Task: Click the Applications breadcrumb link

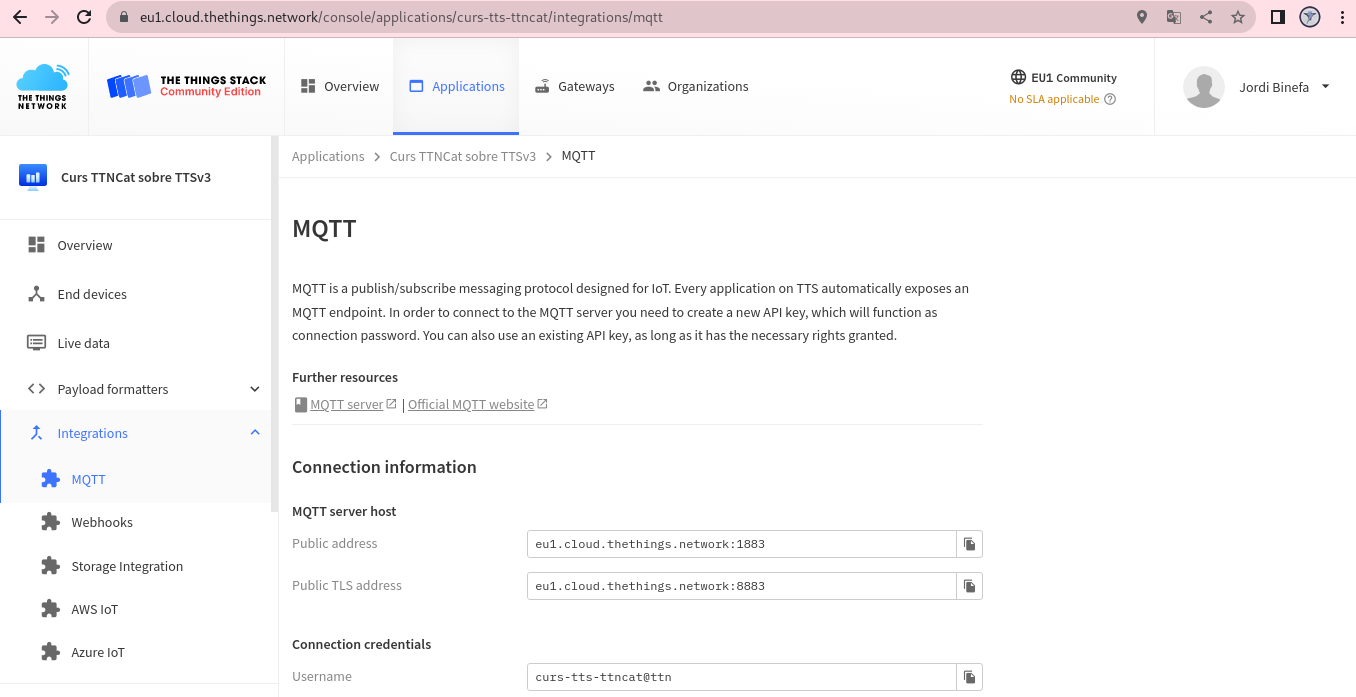Action: point(328,156)
